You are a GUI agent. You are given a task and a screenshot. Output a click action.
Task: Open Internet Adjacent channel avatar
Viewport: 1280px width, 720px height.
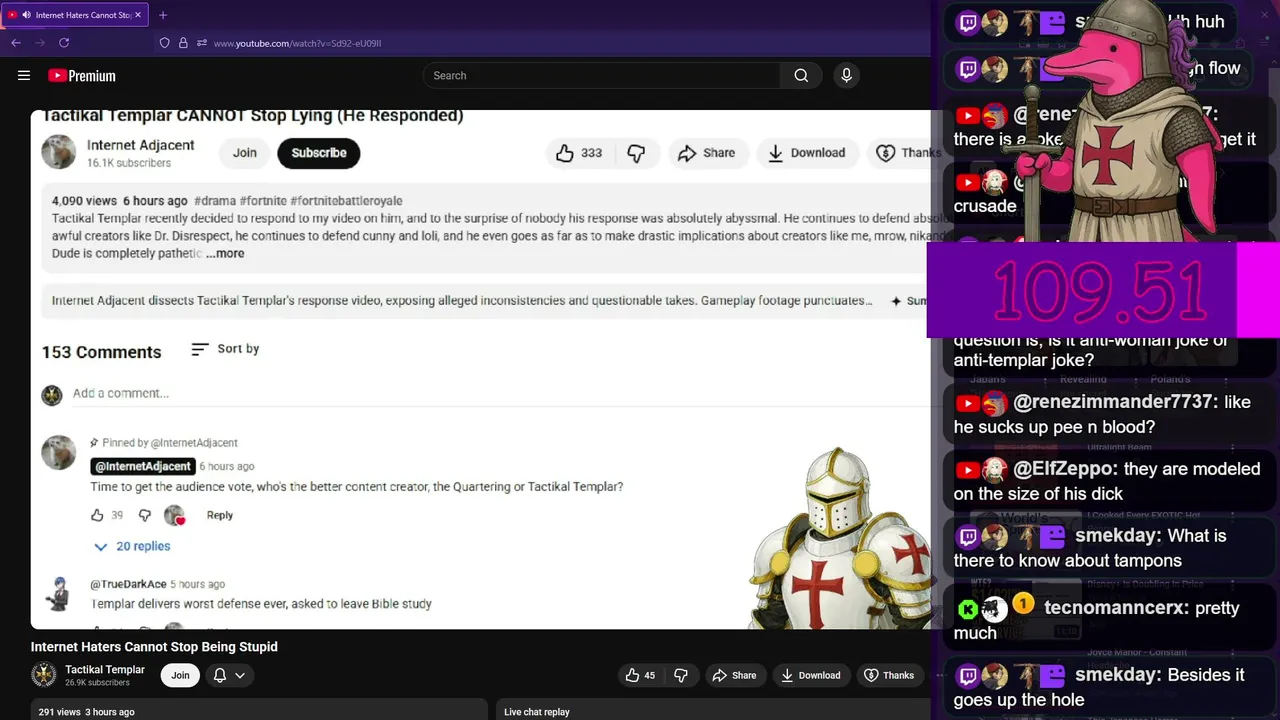[x=59, y=152]
